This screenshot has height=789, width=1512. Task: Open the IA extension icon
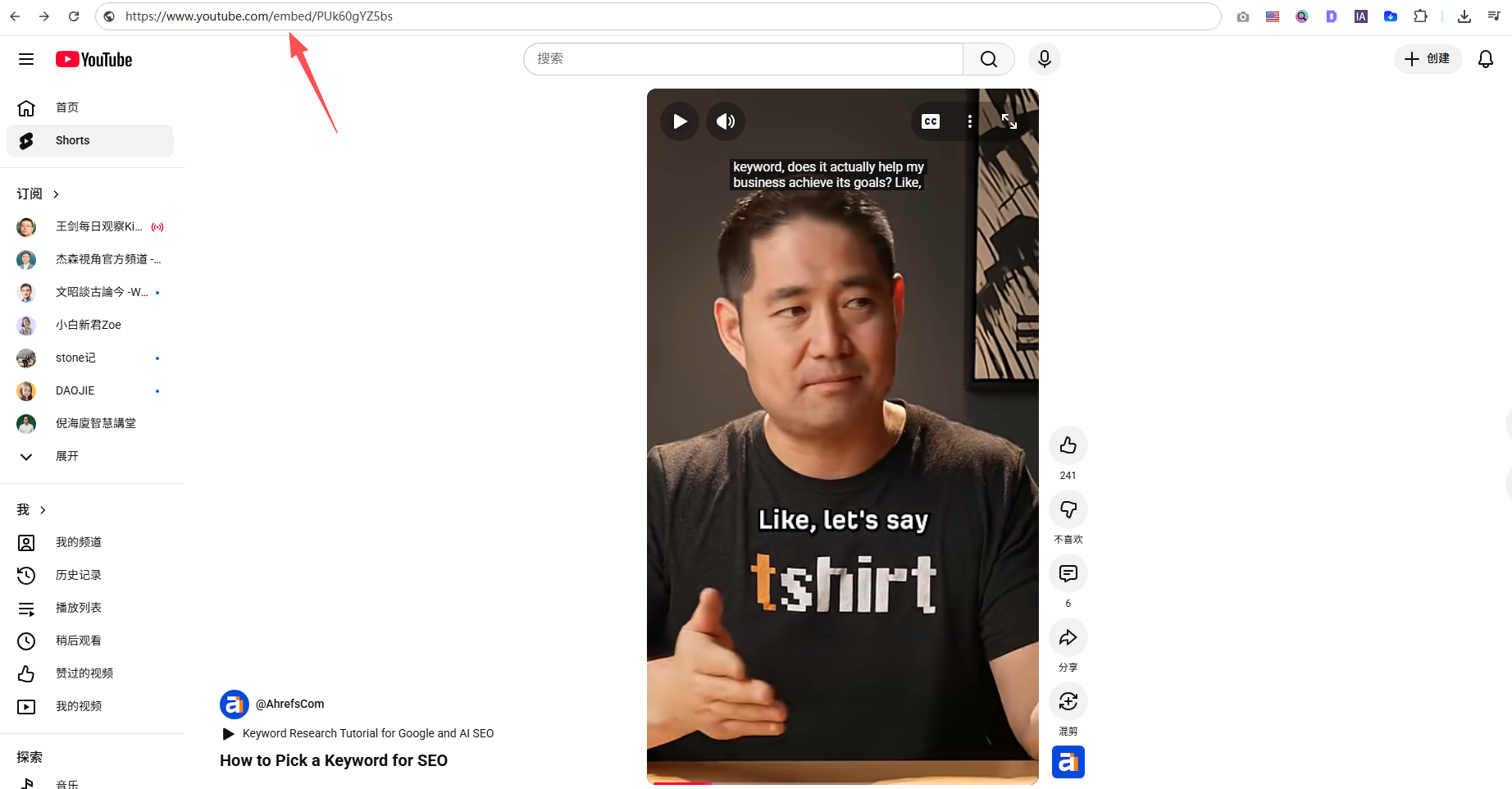tap(1361, 16)
